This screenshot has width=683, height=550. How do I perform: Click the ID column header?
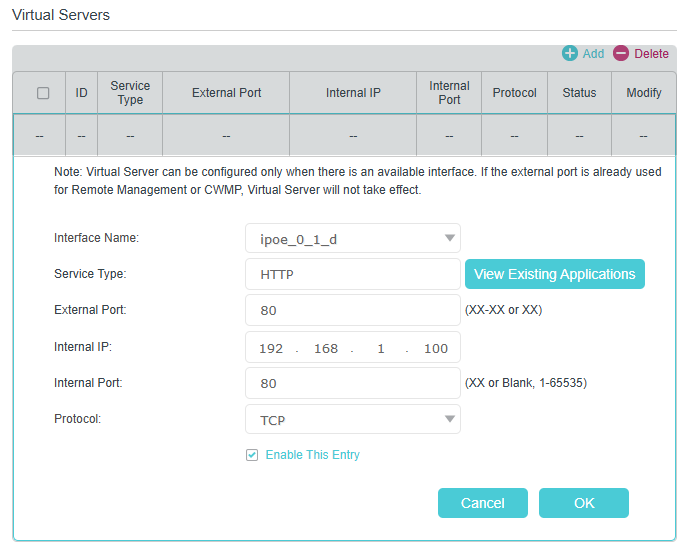click(x=81, y=93)
